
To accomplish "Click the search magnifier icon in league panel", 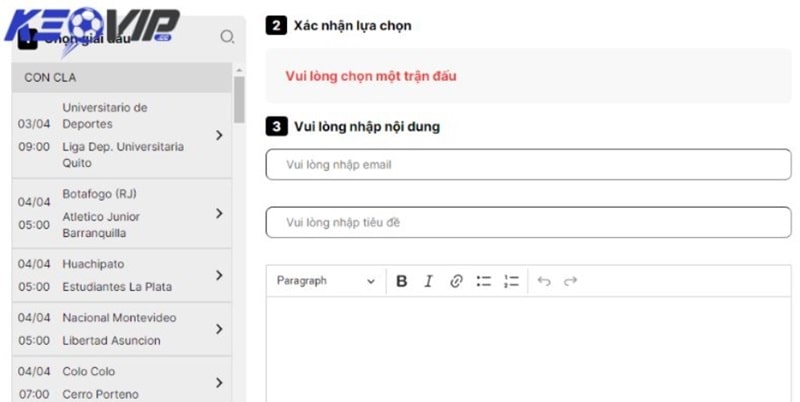I will pos(227,37).
